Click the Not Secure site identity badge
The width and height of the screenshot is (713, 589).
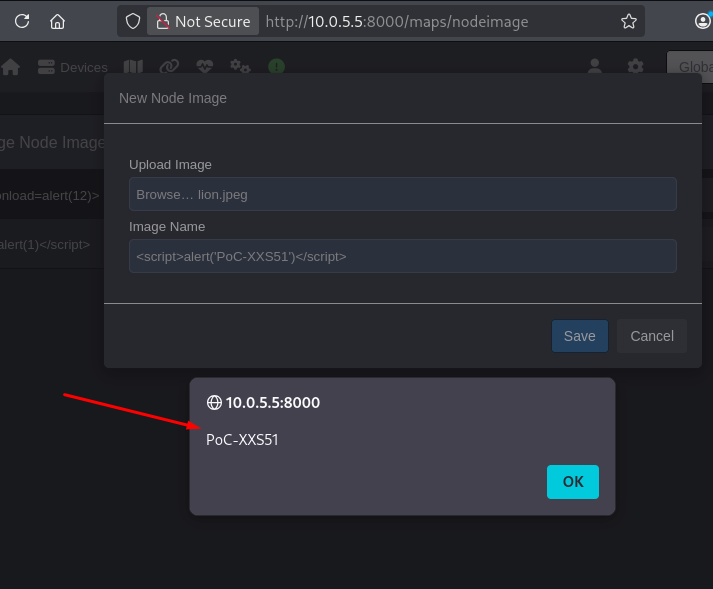(203, 21)
